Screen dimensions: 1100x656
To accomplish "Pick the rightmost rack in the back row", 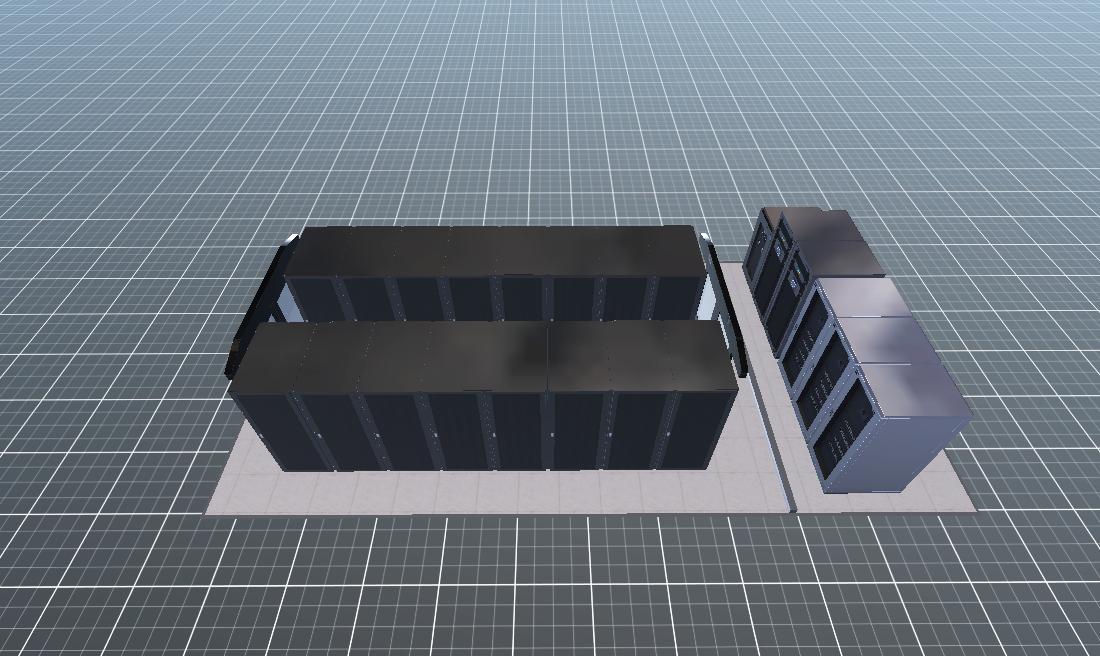I will pos(677,297).
